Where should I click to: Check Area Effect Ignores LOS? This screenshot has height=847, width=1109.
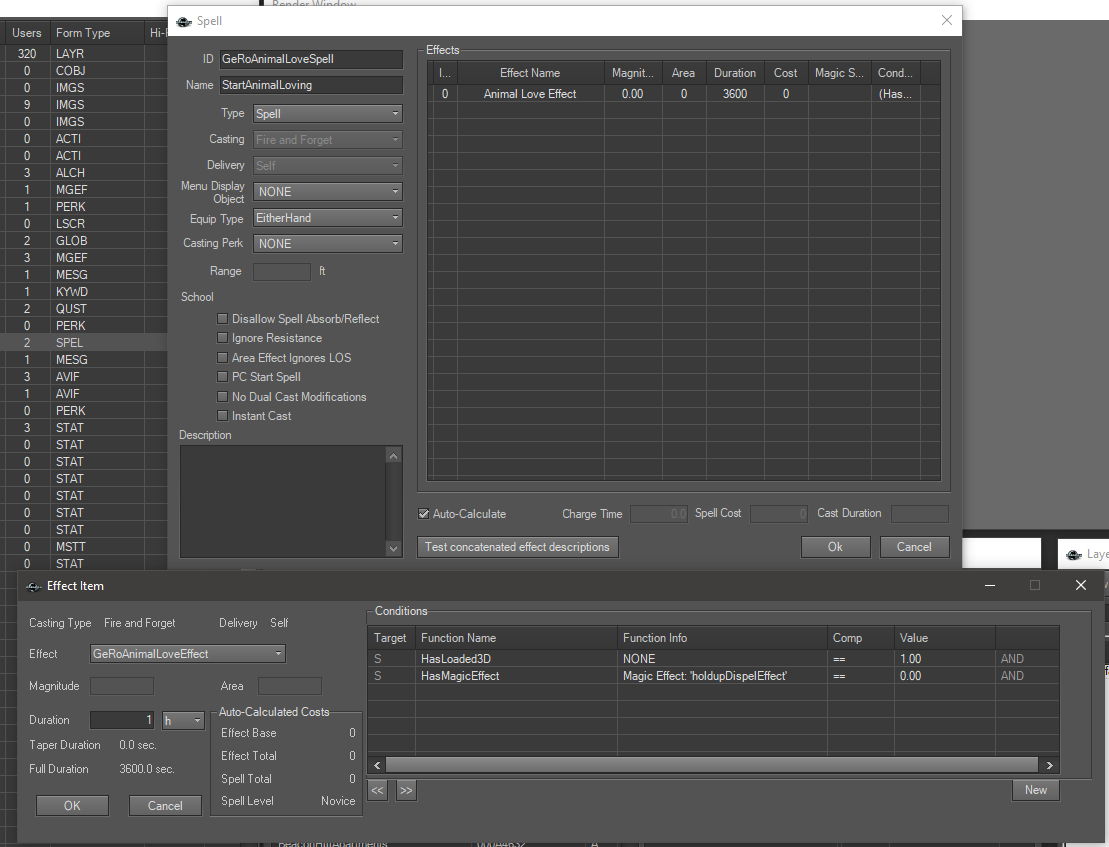tap(223, 358)
